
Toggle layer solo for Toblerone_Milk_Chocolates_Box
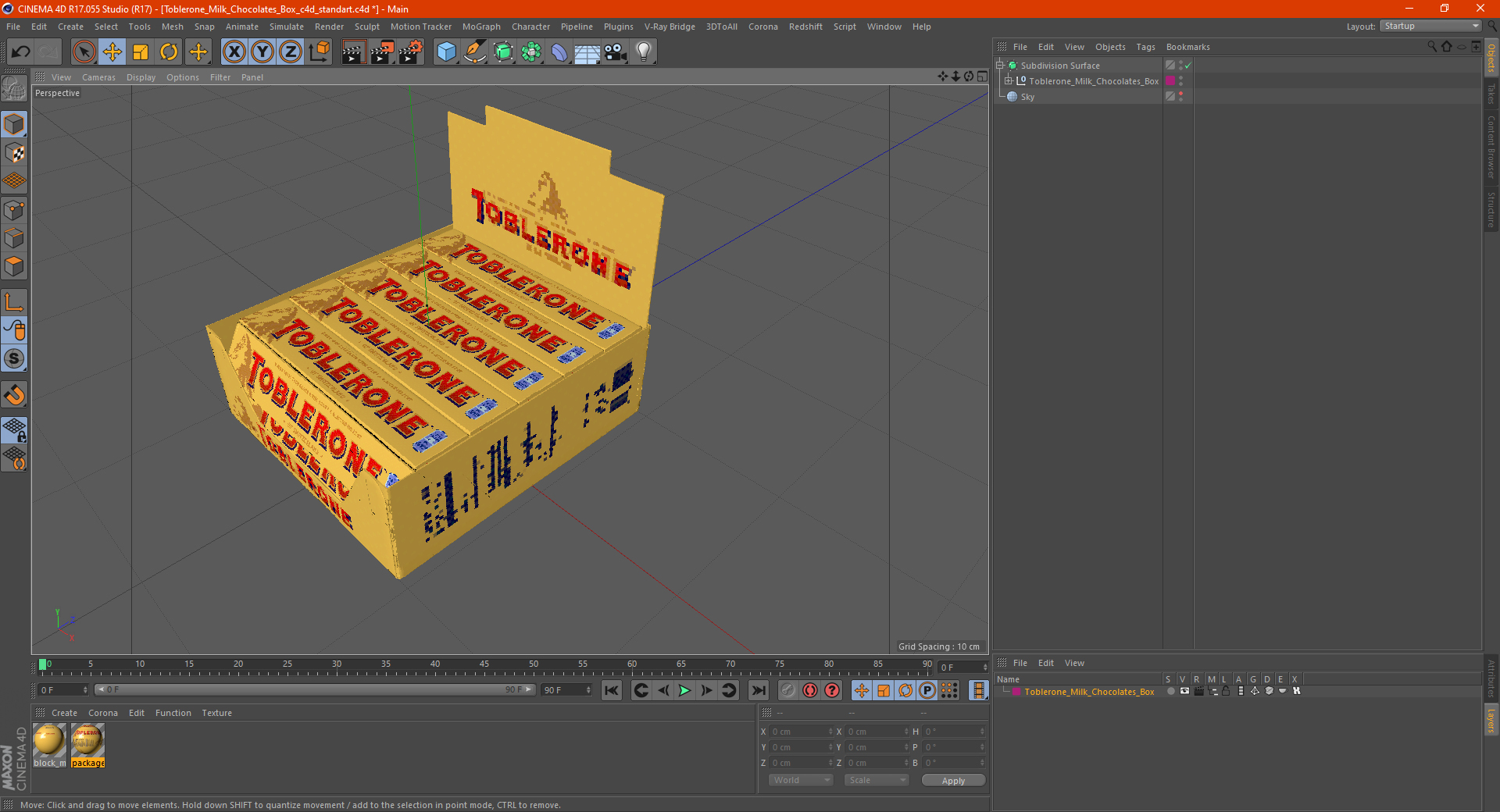[1170, 691]
